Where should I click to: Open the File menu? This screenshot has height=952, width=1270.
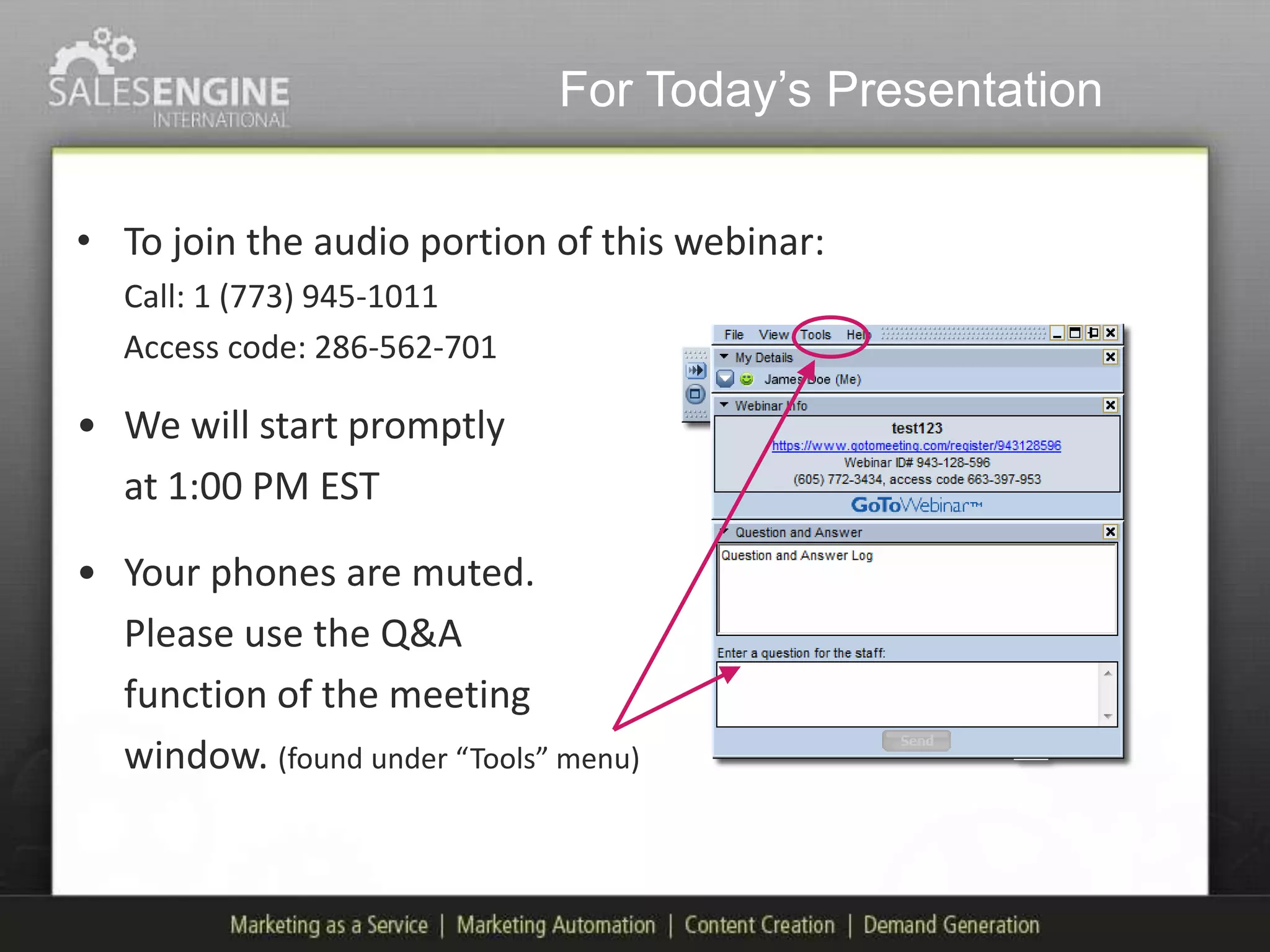click(734, 335)
